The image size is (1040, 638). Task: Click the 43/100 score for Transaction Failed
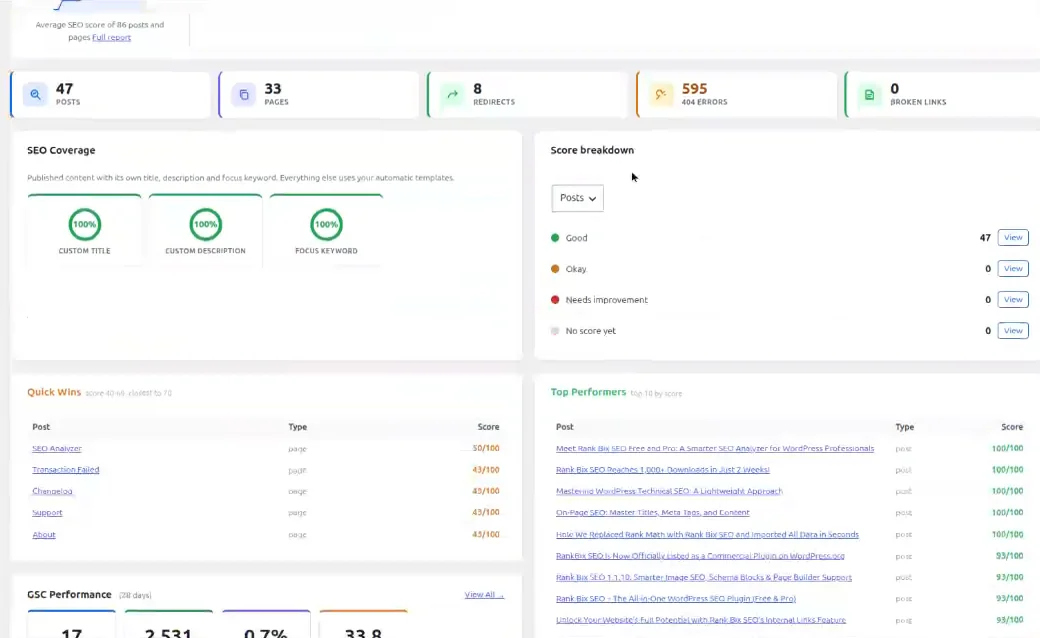[486, 470]
